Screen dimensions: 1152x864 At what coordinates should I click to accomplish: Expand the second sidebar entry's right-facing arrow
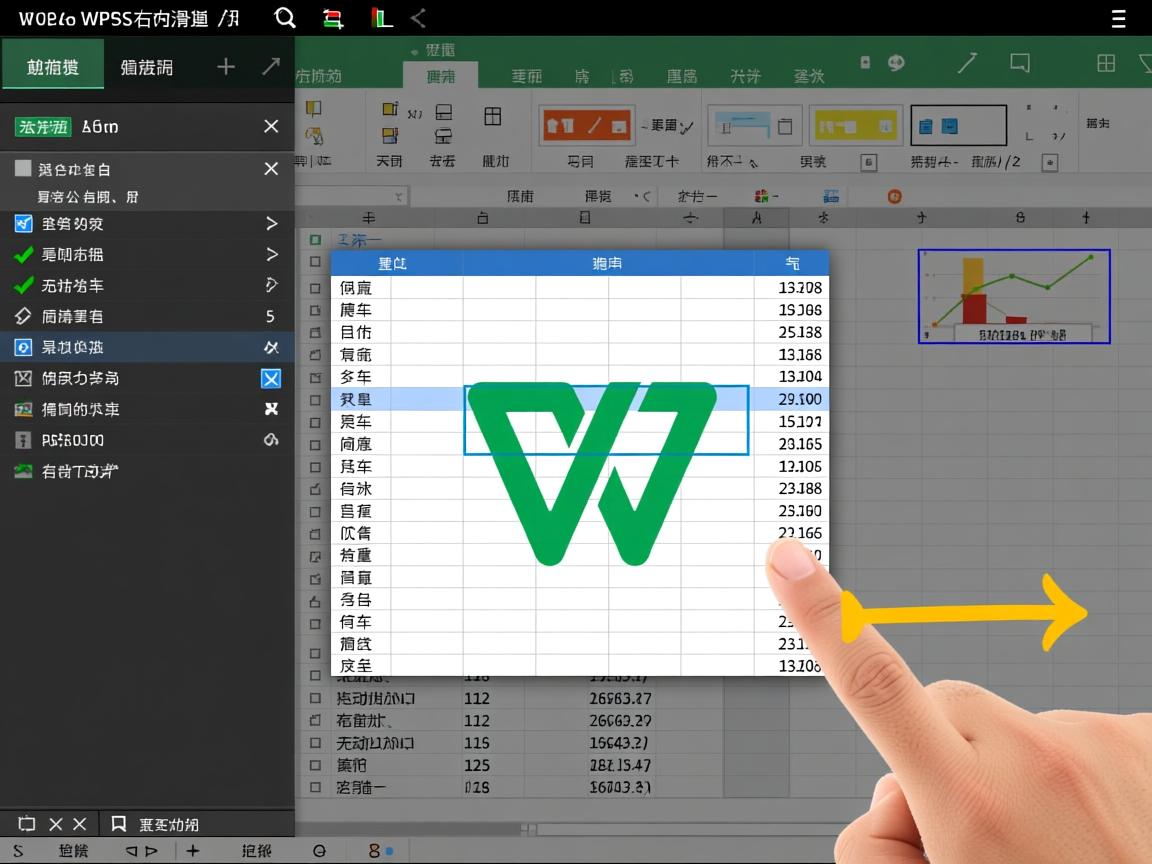271,254
